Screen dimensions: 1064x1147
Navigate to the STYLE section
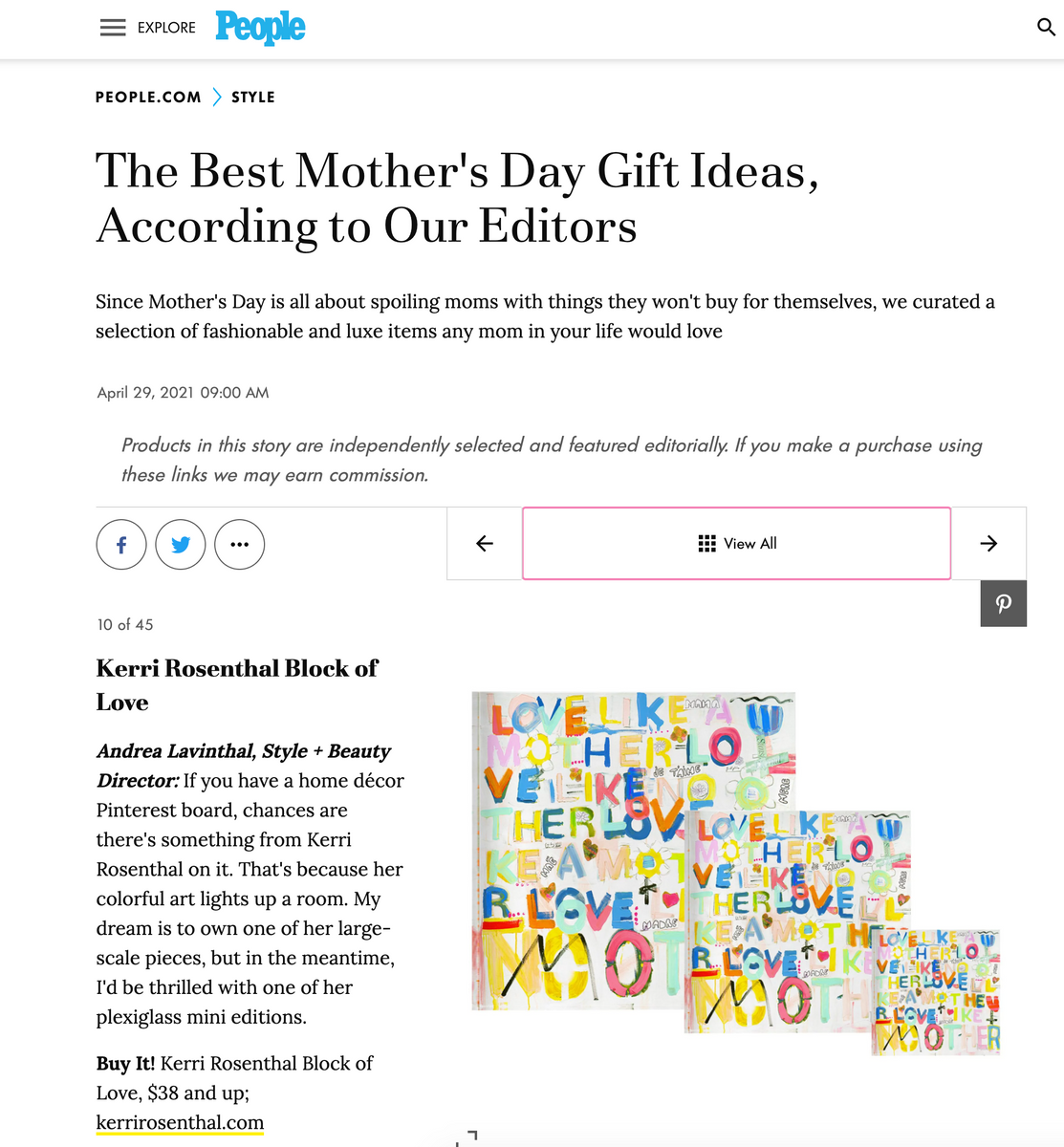coord(252,97)
